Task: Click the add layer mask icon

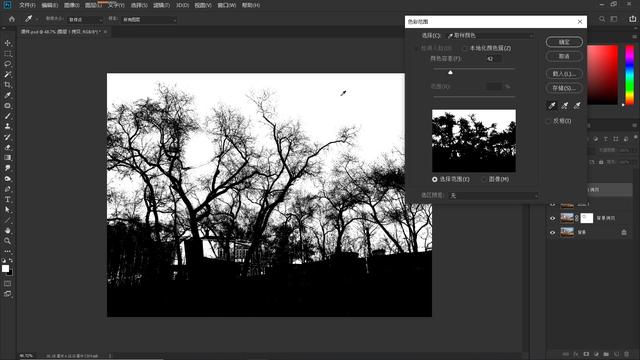Action: [586, 354]
